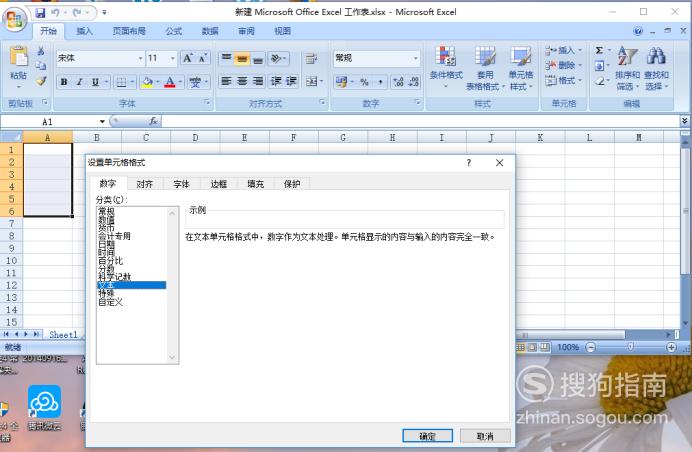
Task: Toggle italic formatting
Action: 80,82
